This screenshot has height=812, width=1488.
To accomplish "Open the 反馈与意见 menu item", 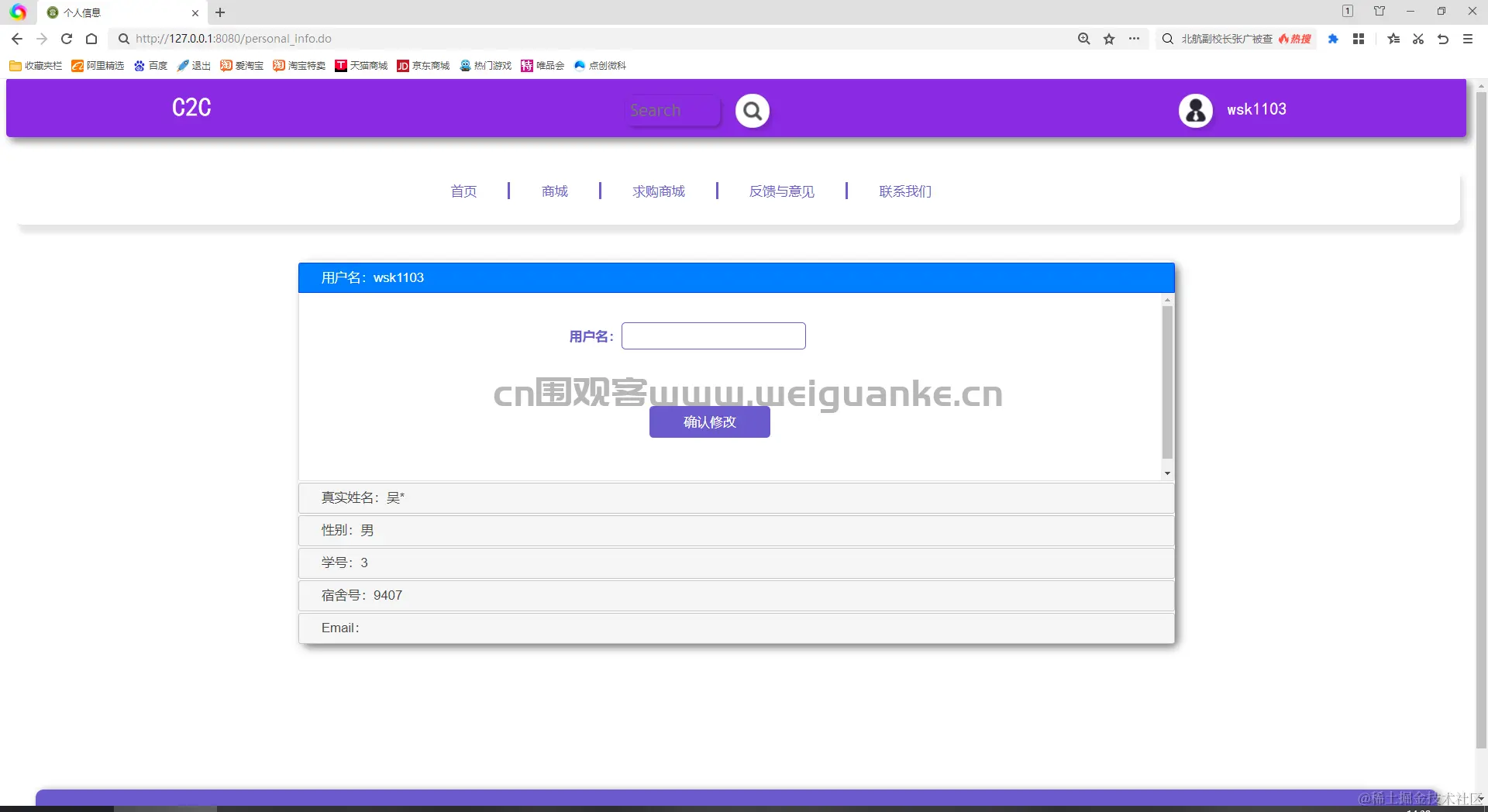I will (782, 191).
